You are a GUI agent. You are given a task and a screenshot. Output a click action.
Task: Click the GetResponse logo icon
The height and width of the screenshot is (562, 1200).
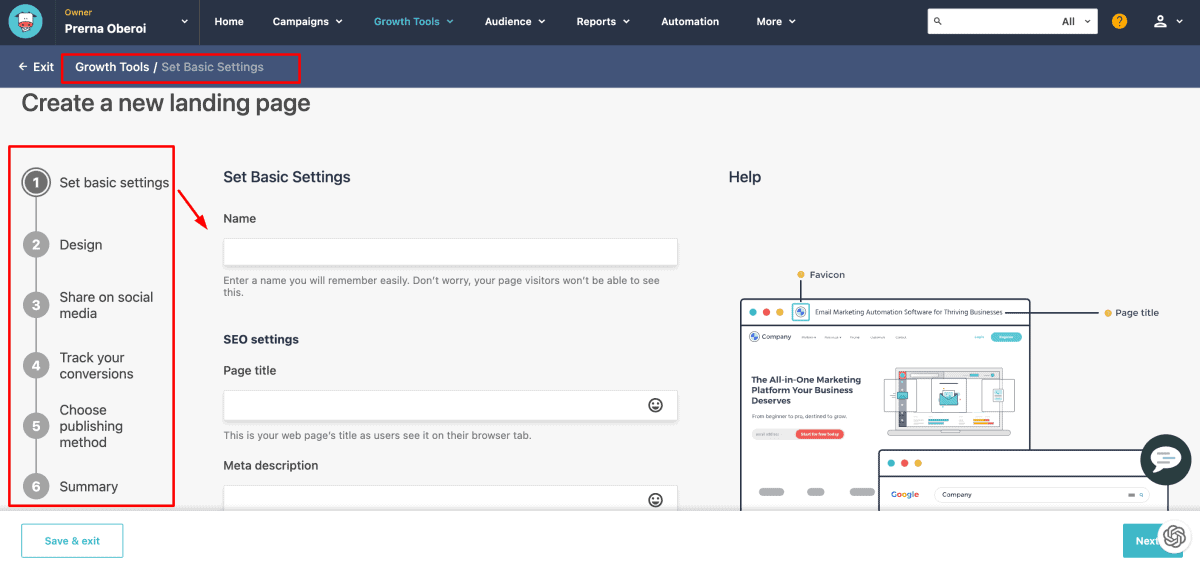click(24, 22)
